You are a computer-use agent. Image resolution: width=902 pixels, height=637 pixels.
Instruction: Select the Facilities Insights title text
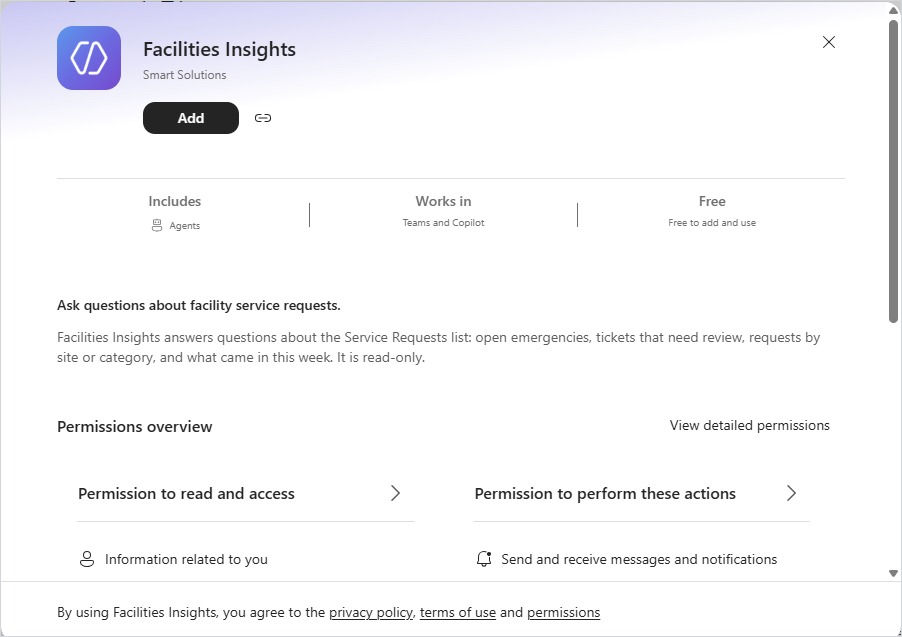tap(219, 49)
